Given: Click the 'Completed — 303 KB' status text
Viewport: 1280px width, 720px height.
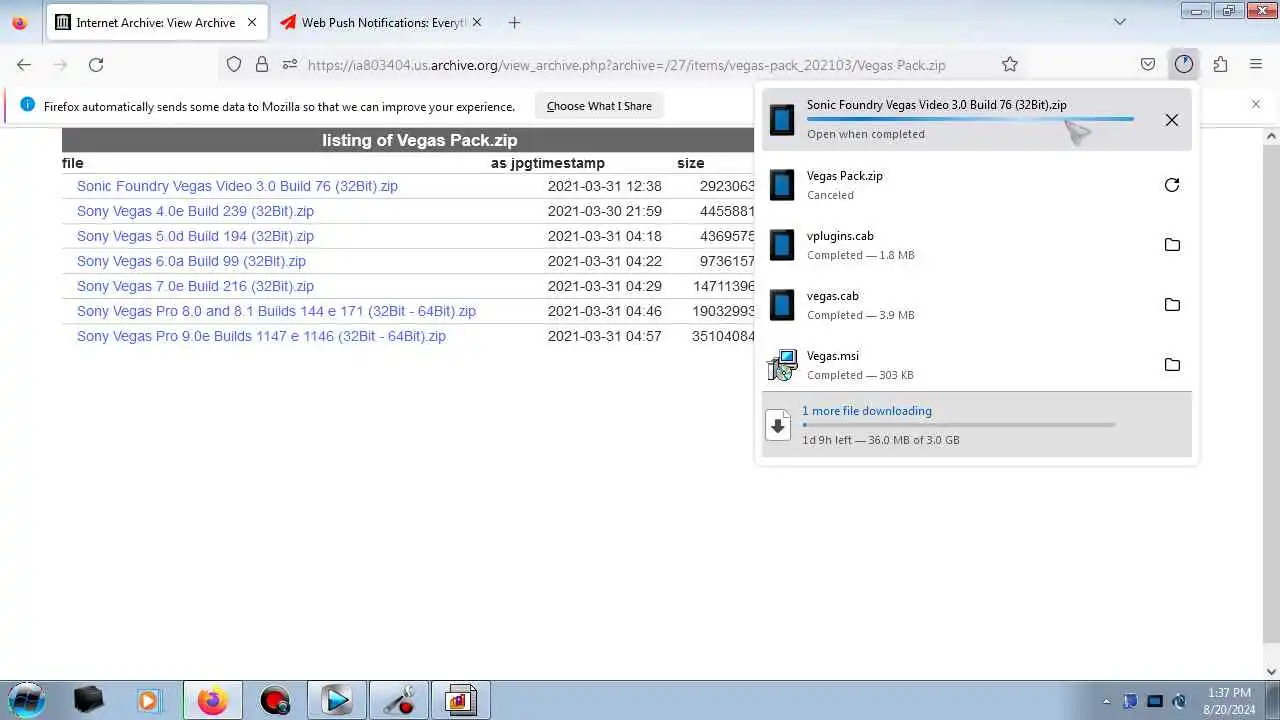Looking at the screenshot, I should pos(860,375).
